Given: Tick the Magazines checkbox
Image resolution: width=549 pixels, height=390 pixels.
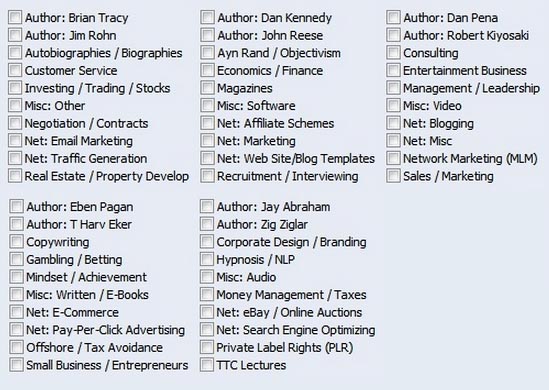Looking at the screenshot, I should click(207, 88).
